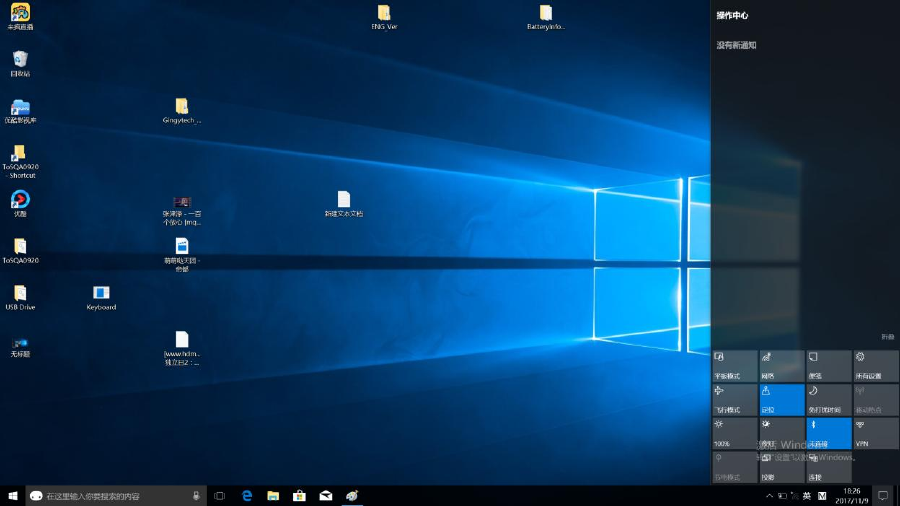This screenshot has width=900, height=506.
Task: Open the Gingytech folder on desktop
Action: (181, 107)
